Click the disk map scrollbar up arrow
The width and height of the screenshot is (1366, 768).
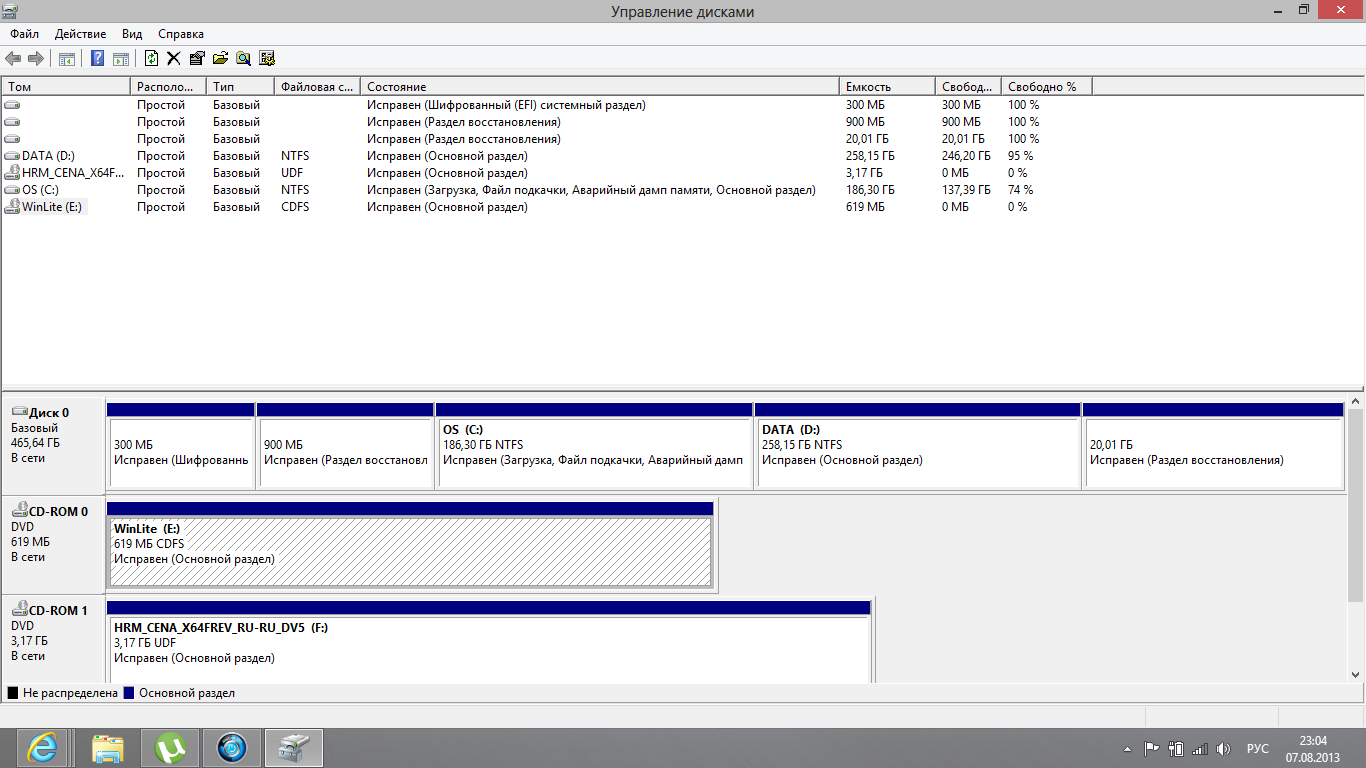tap(1356, 400)
